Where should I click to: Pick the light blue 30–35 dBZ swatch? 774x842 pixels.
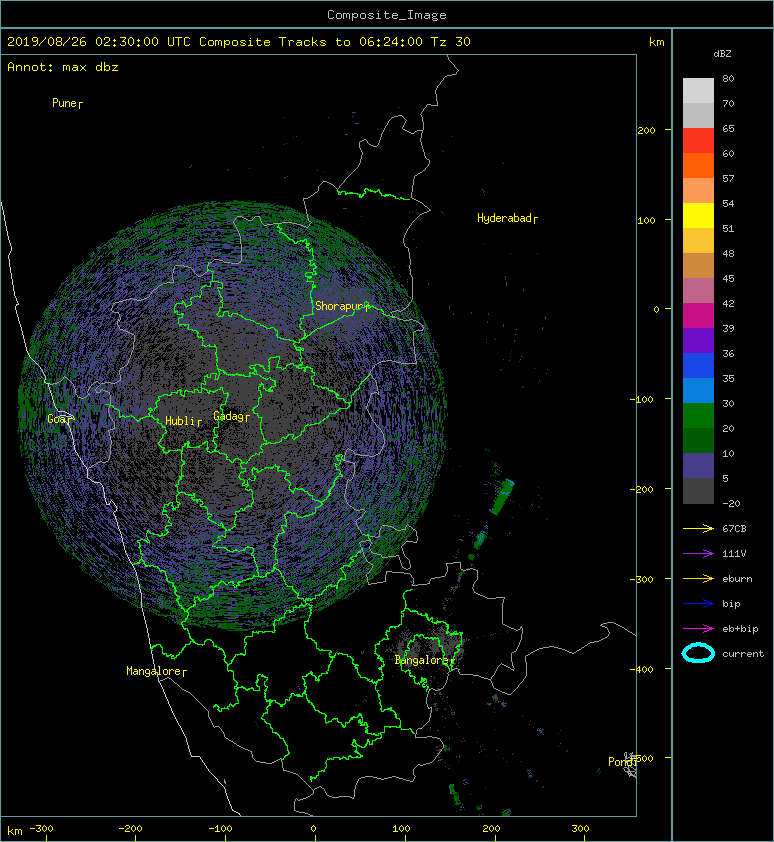click(698, 390)
